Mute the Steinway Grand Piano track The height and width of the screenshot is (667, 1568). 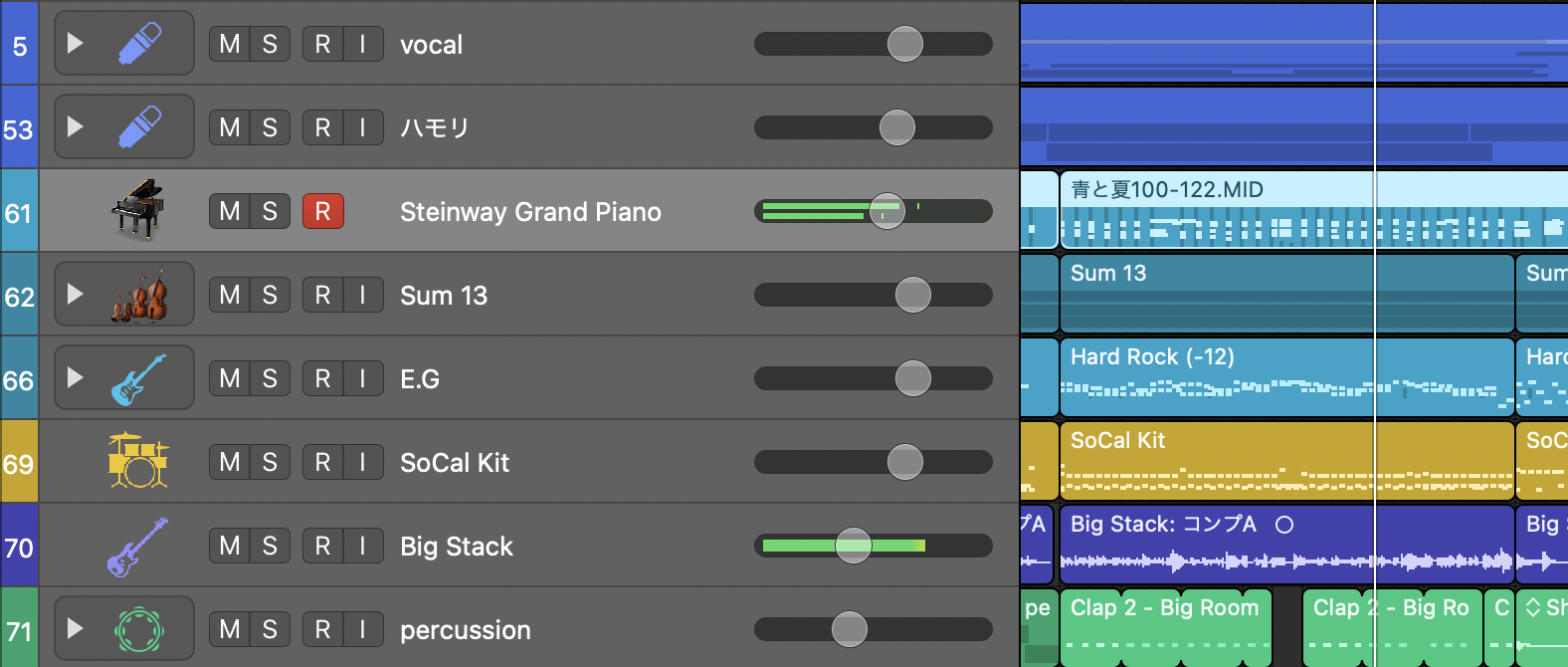229,211
